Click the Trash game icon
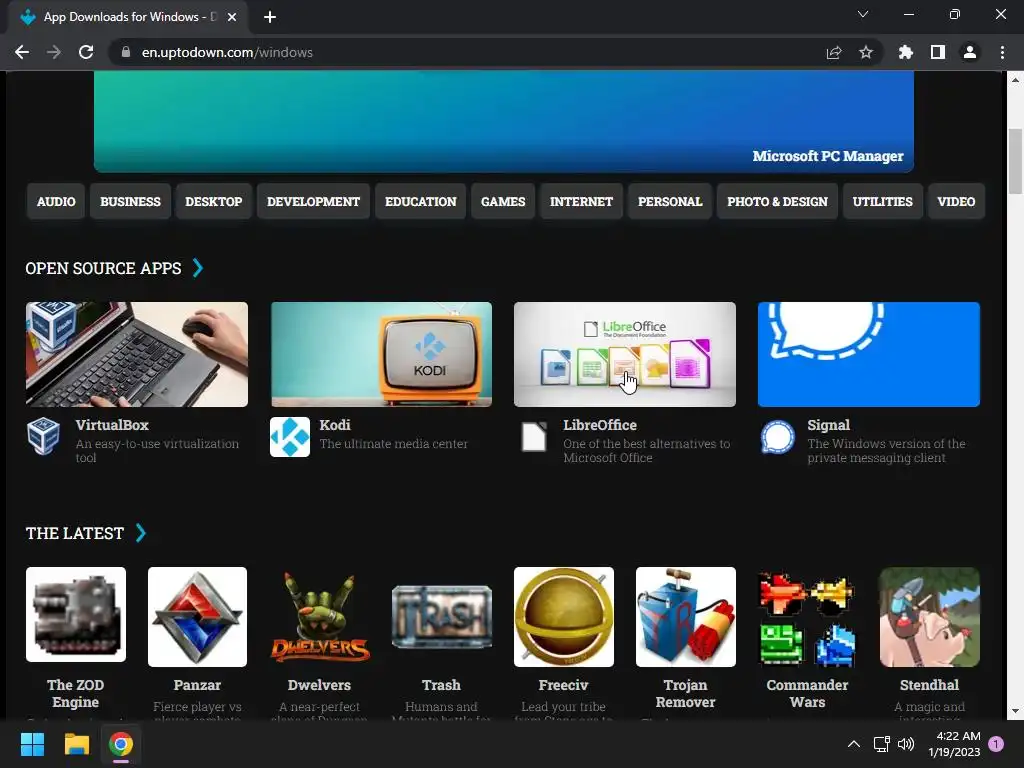The image size is (1024, 768). coord(441,616)
